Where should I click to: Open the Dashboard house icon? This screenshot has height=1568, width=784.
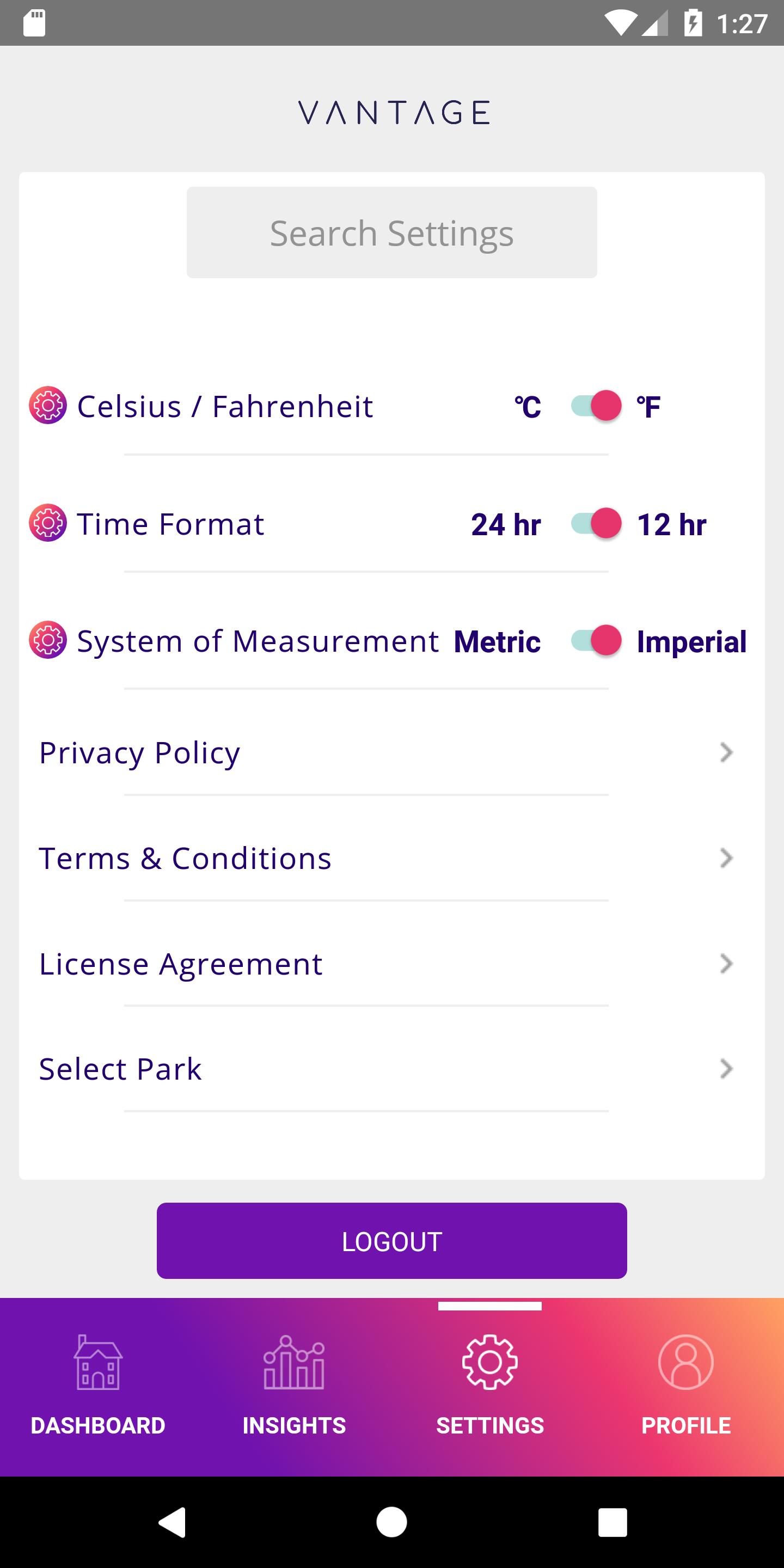pos(98,1362)
